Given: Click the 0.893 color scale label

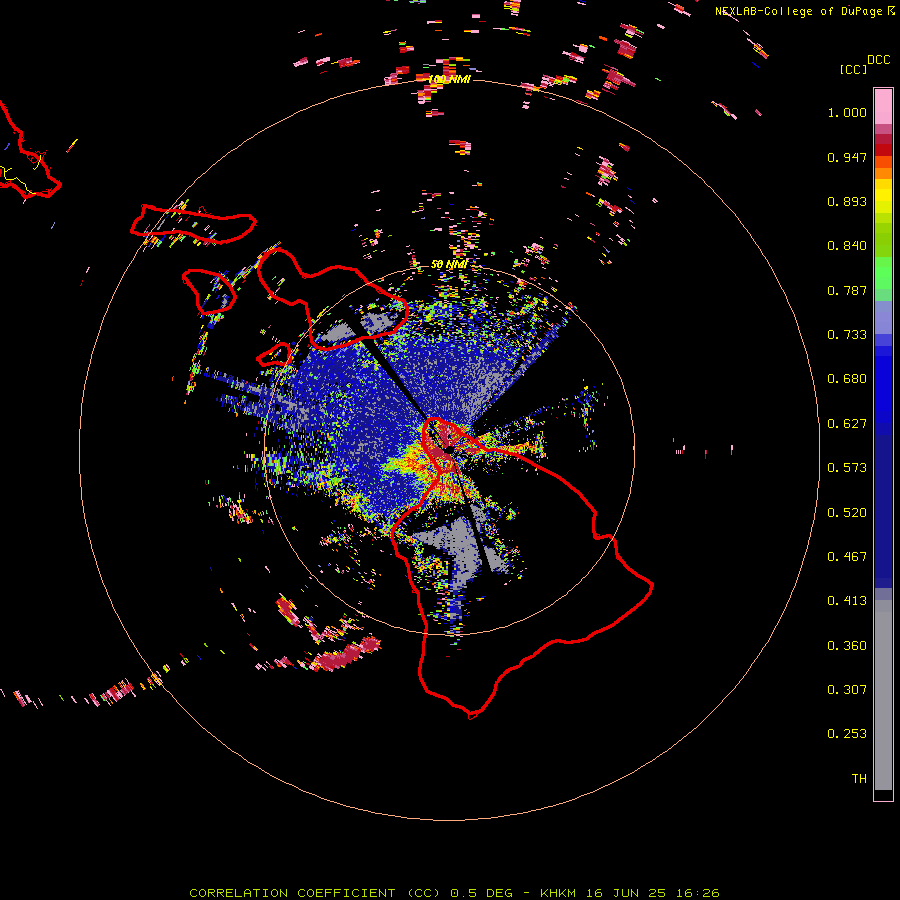Looking at the screenshot, I should 847,201.
